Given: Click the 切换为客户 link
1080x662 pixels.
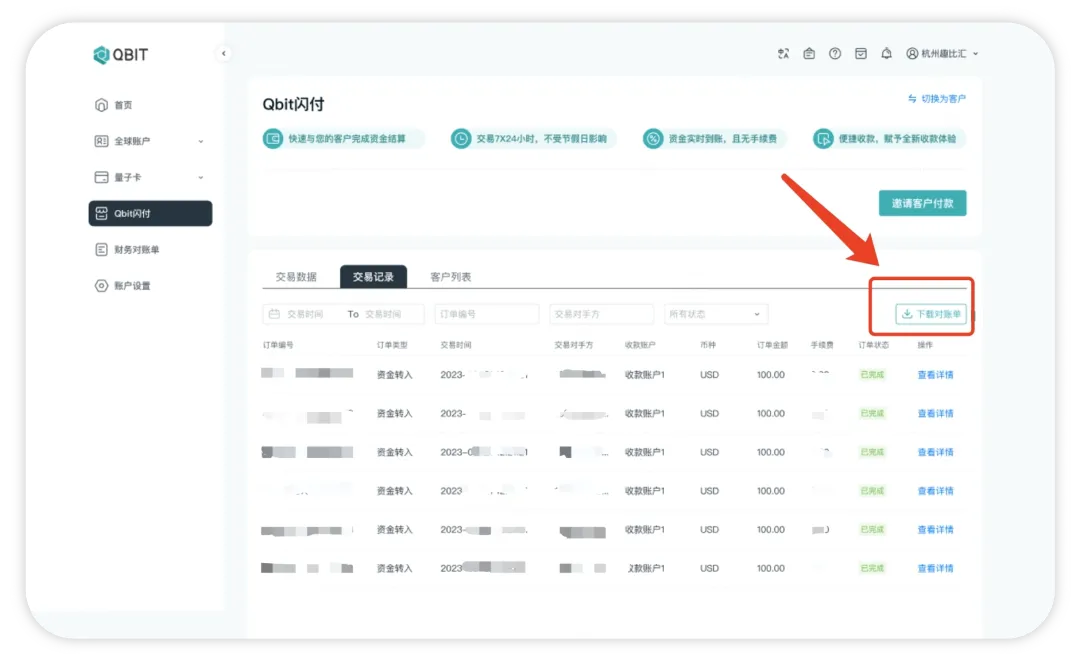Looking at the screenshot, I should [937, 99].
